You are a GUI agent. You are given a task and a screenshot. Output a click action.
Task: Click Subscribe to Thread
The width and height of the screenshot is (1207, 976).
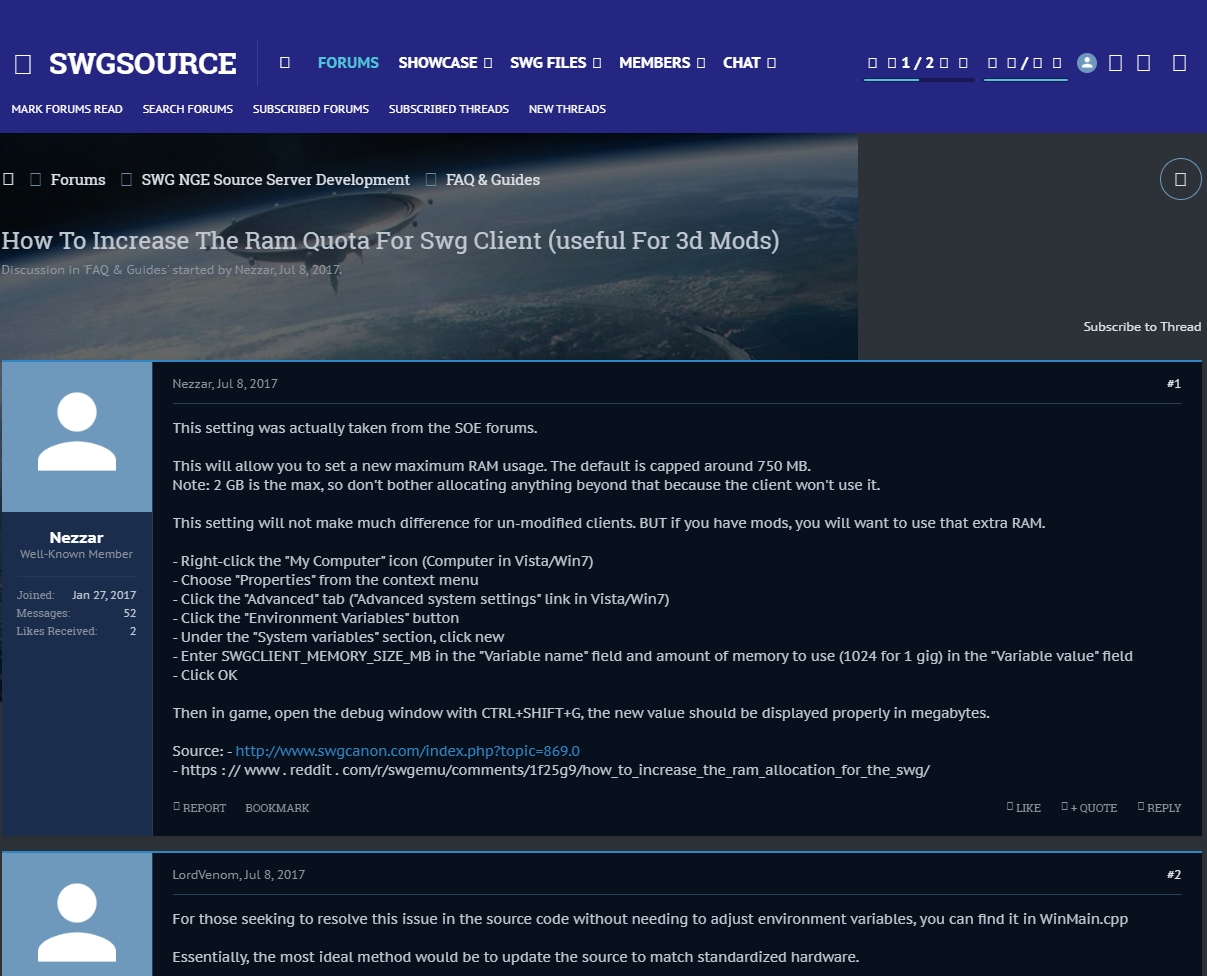(1142, 327)
